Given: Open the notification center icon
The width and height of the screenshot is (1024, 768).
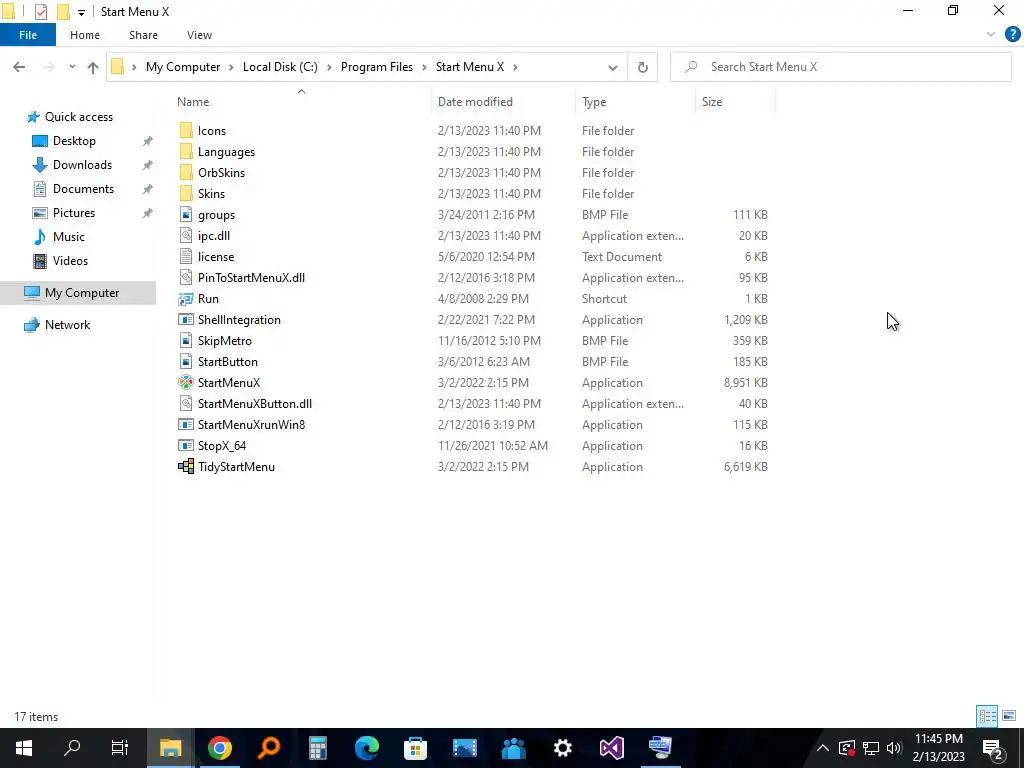Looking at the screenshot, I should click(993, 748).
